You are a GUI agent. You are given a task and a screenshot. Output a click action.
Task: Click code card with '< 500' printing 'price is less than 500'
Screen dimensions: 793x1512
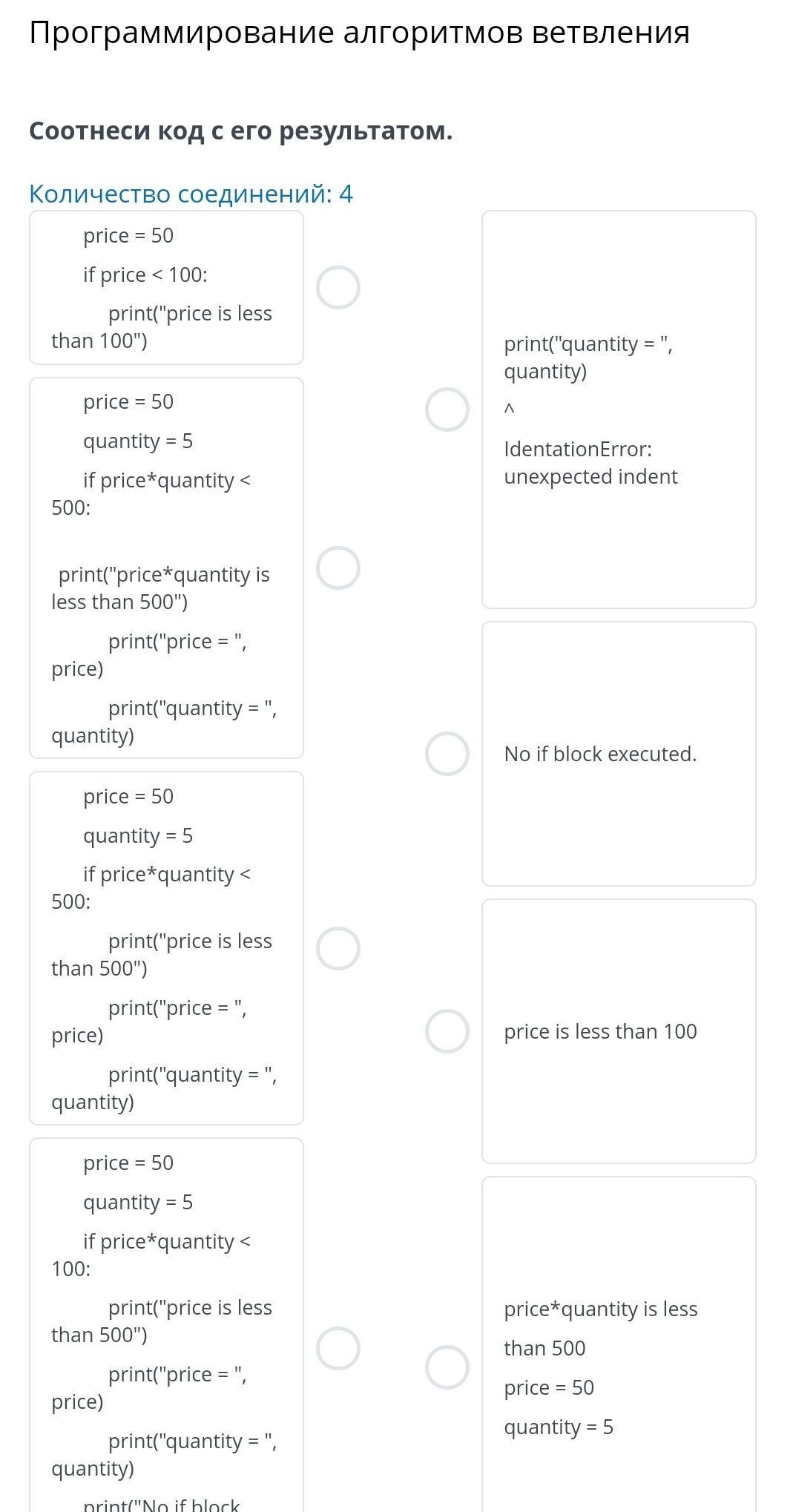[x=166, y=948]
